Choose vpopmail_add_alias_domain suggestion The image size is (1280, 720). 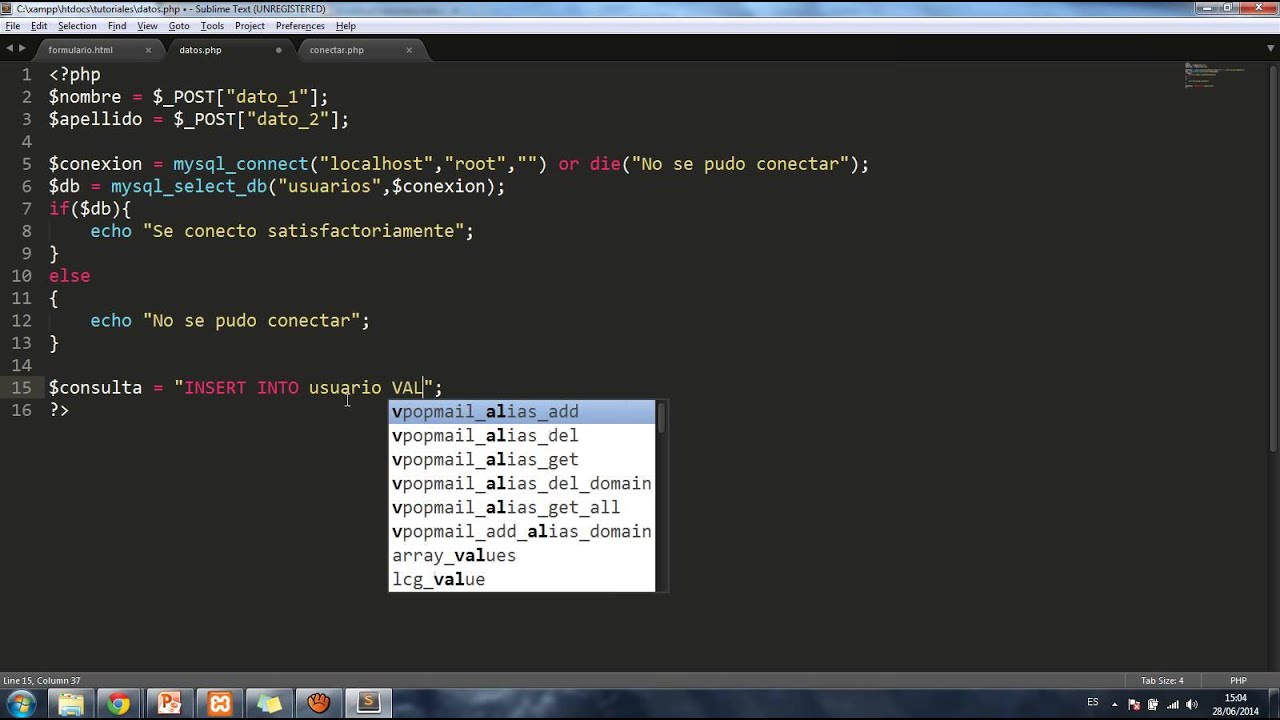[521, 532]
